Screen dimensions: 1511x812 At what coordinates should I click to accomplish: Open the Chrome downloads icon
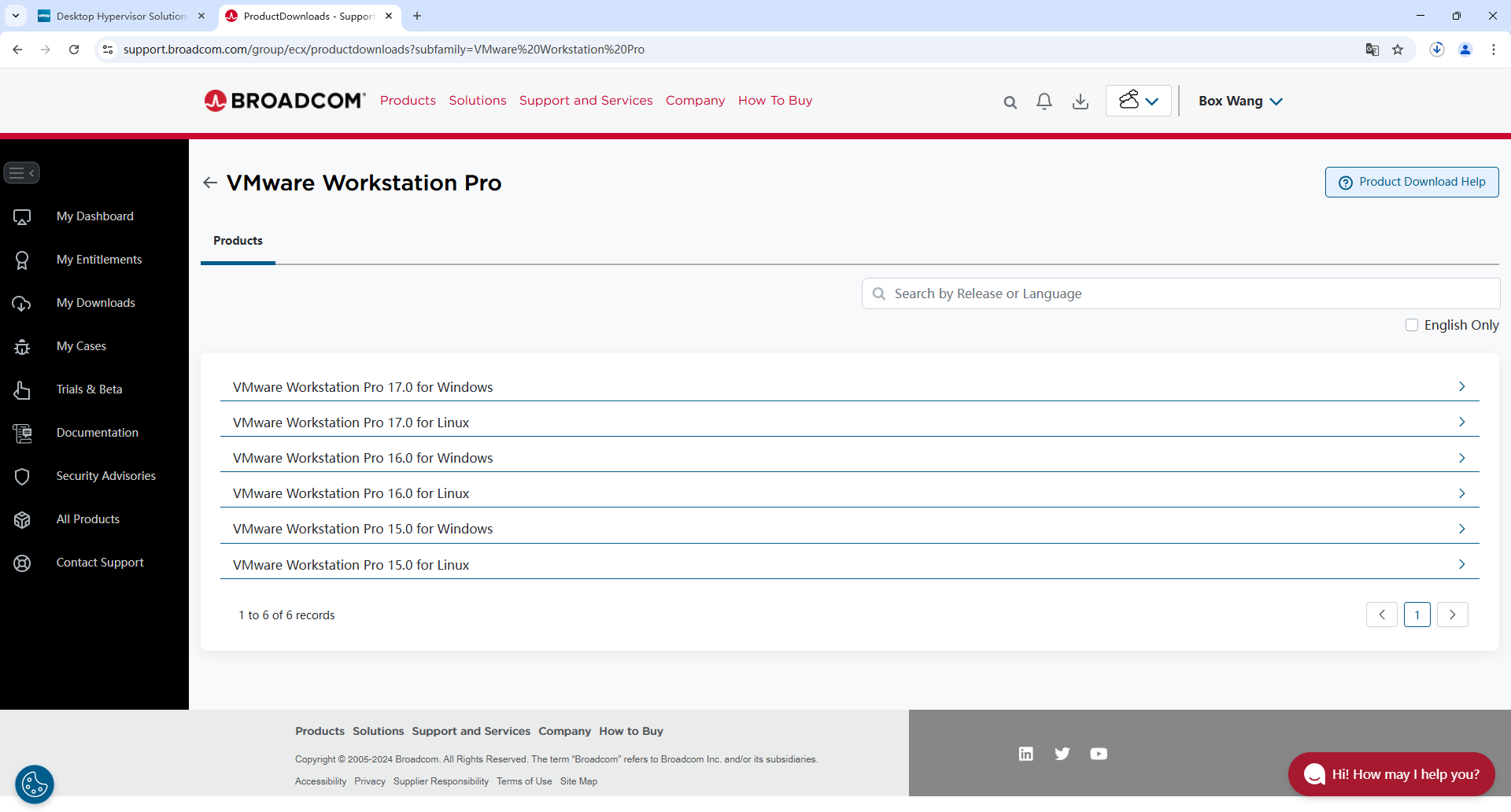coord(1437,50)
